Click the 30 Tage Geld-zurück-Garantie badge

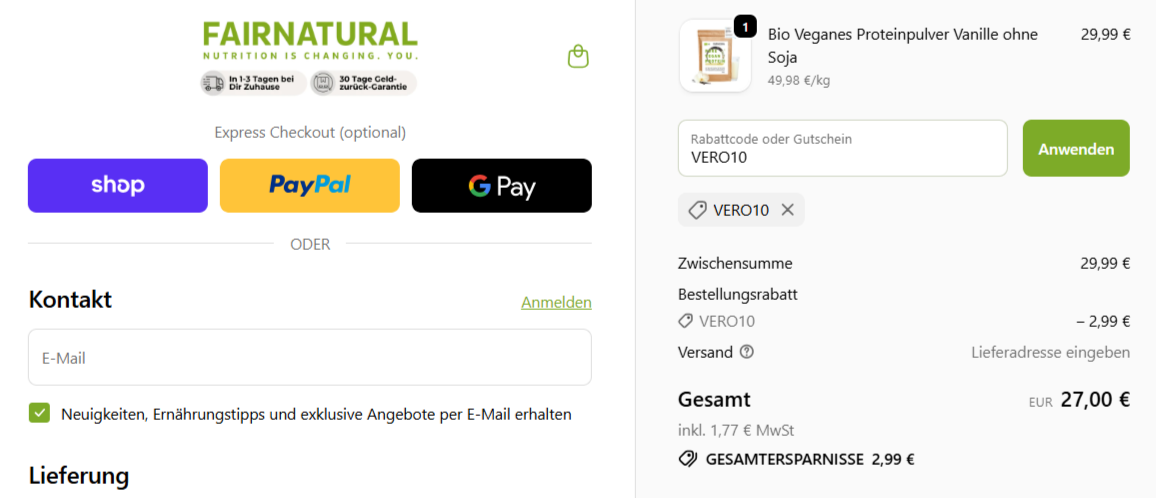point(363,83)
